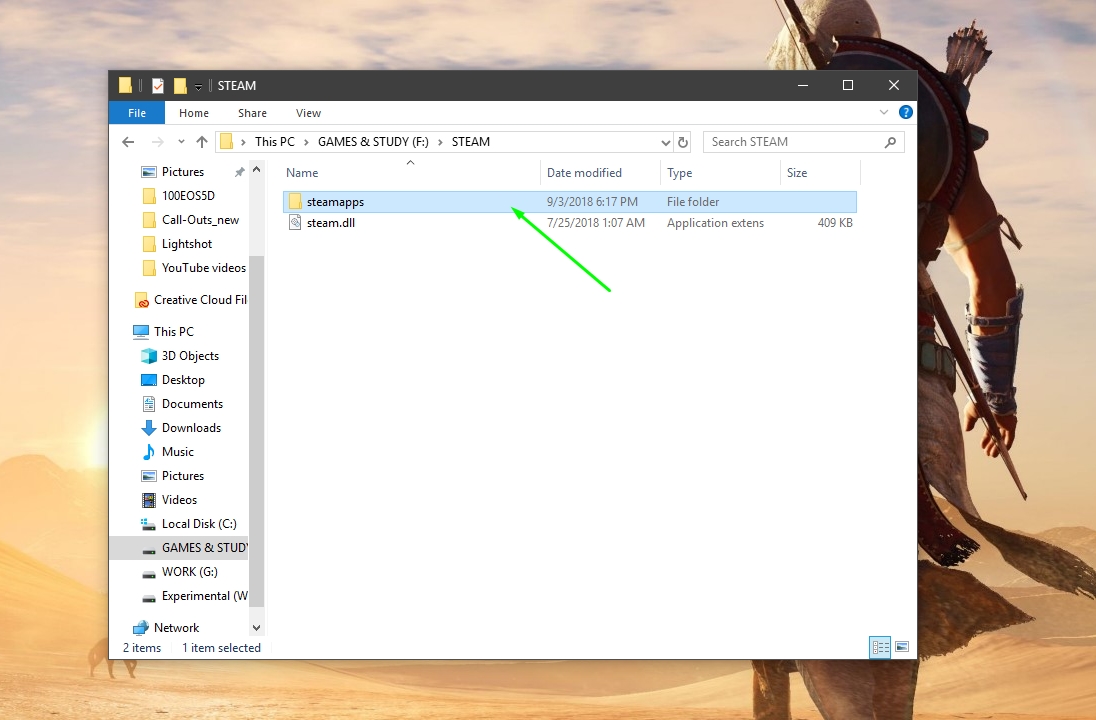The height and width of the screenshot is (720, 1096).
Task: Click the 409 KB size value
Action: coord(835,223)
